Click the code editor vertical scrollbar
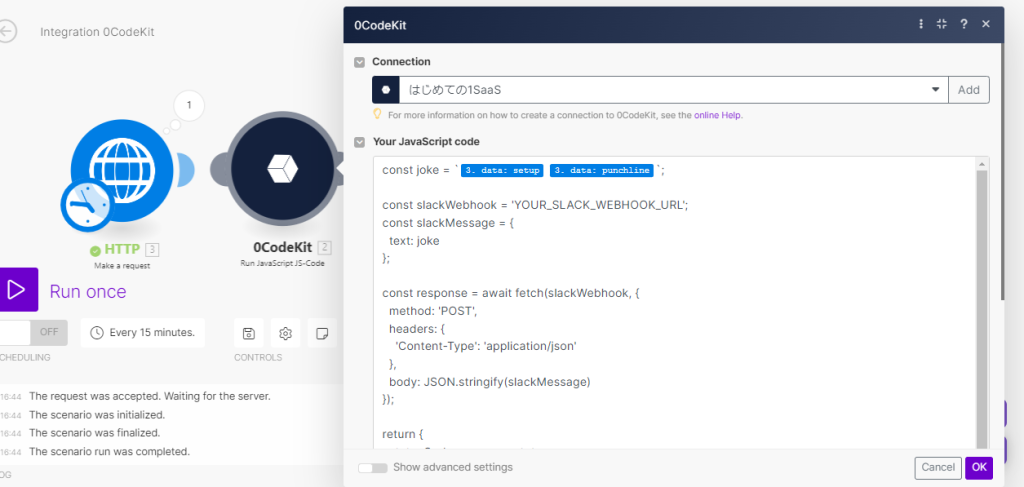 click(x=983, y=310)
